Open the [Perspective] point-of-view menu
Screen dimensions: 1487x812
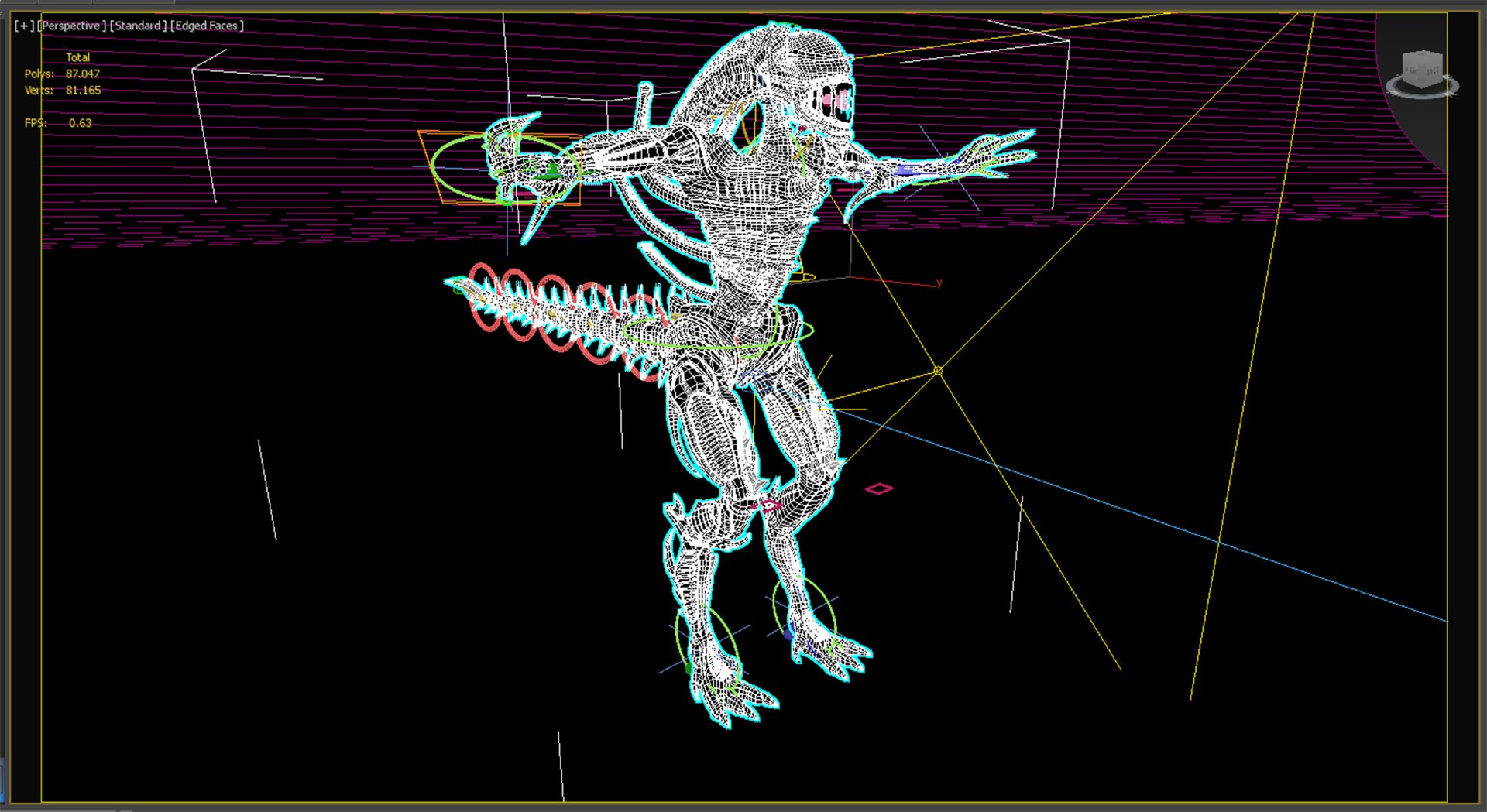click(73, 26)
